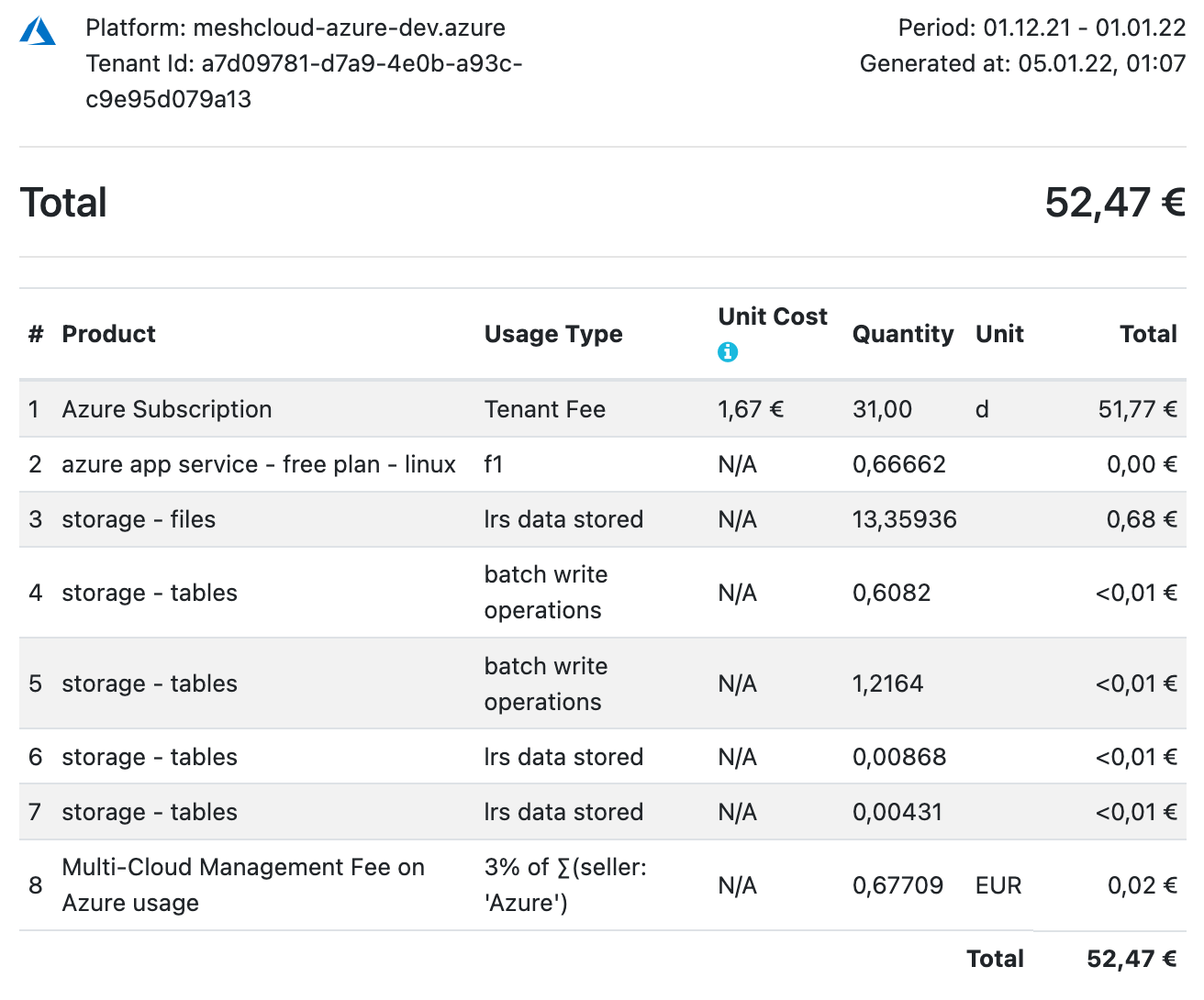Click the 13,35936 quantity value
The image size is (1204, 1000).
pos(905,519)
